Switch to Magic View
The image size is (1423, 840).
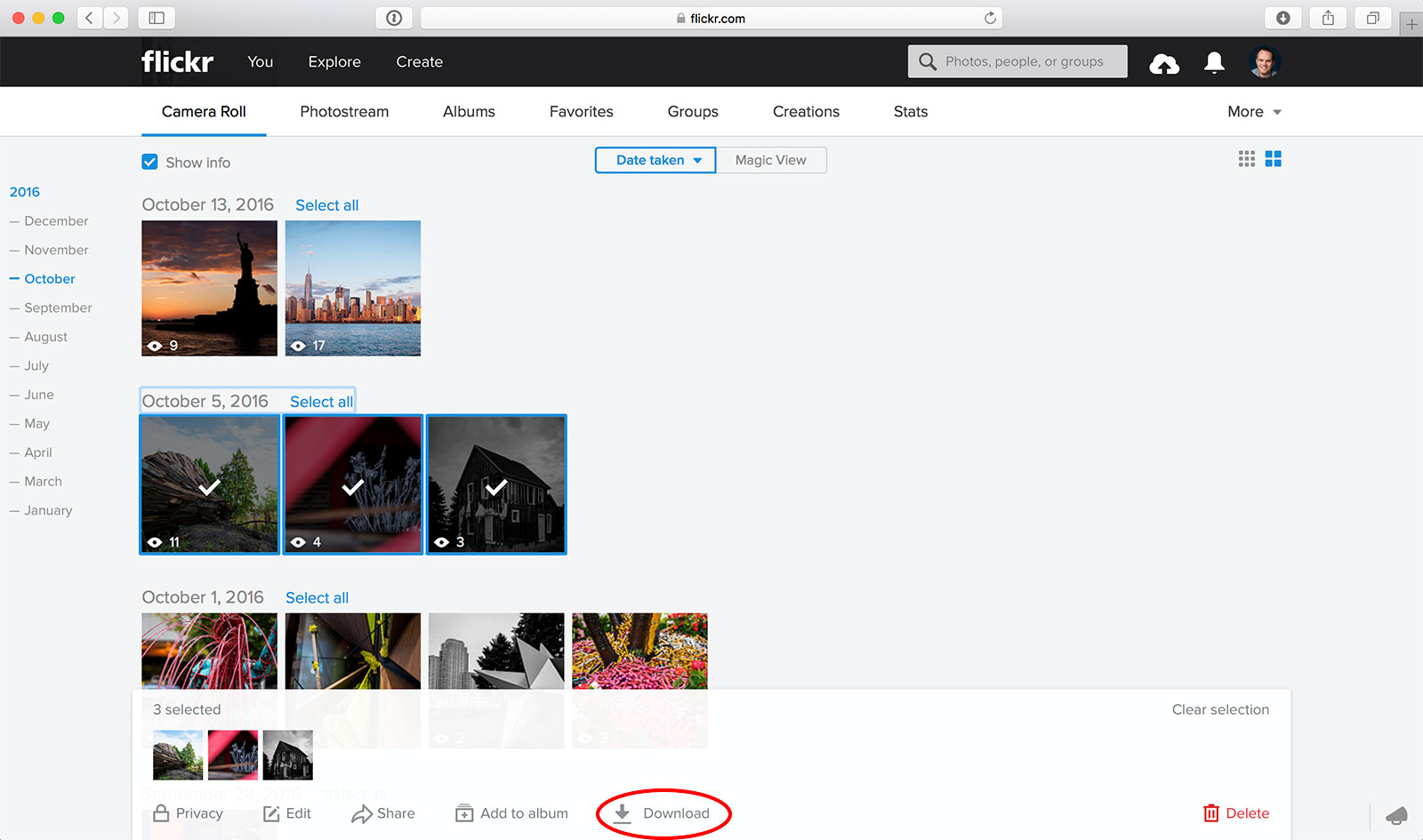click(x=771, y=160)
